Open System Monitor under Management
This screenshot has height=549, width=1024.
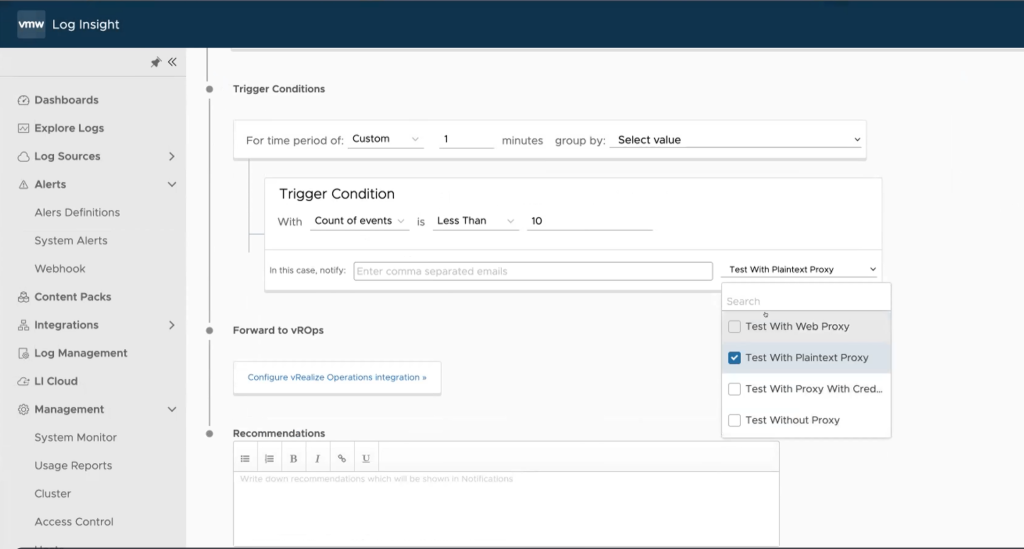click(76, 437)
